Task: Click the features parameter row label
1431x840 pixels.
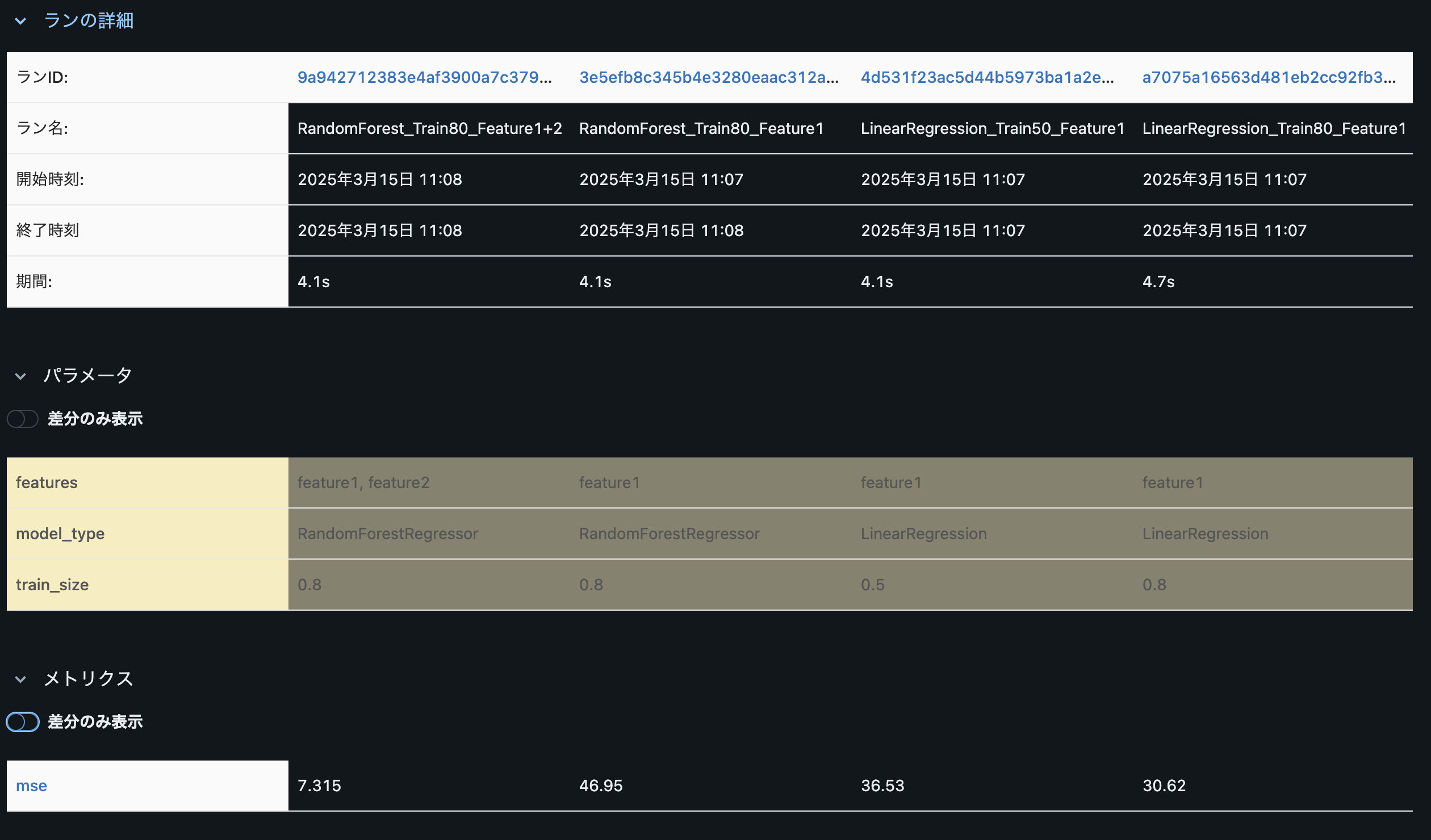Action: pos(47,482)
